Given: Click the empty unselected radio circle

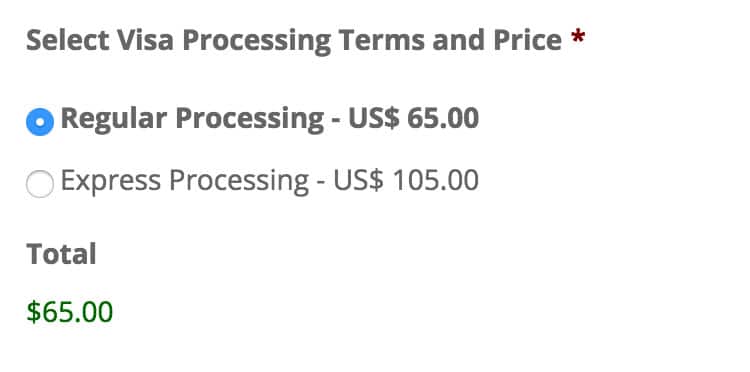Looking at the screenshot, I should (x=40, y=184).
